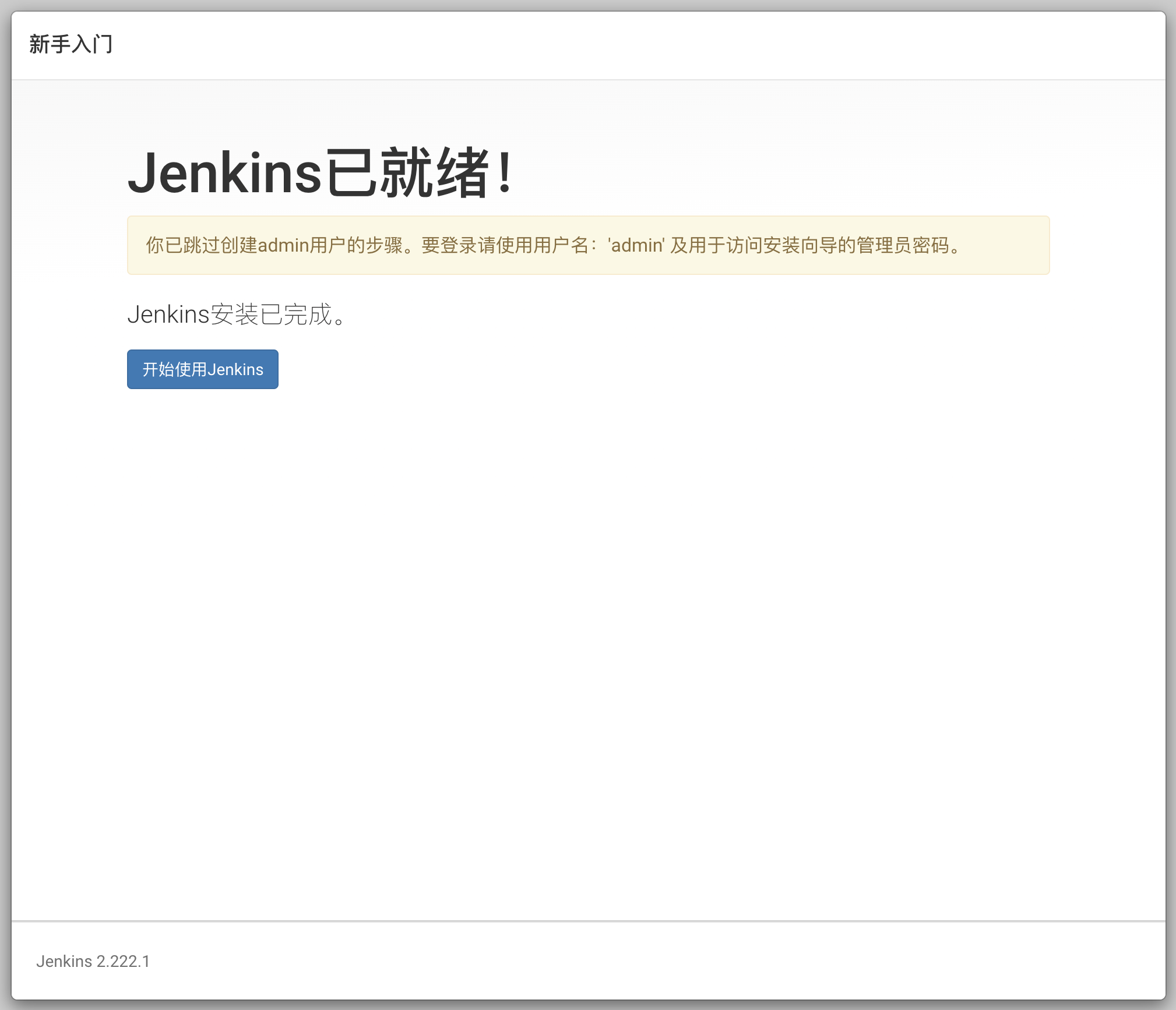Image resolution: width=1176 pixels, height=1010 pixels.
Task: Click the 已就绪 characters in heading
Action: click(x=407, y=173)
